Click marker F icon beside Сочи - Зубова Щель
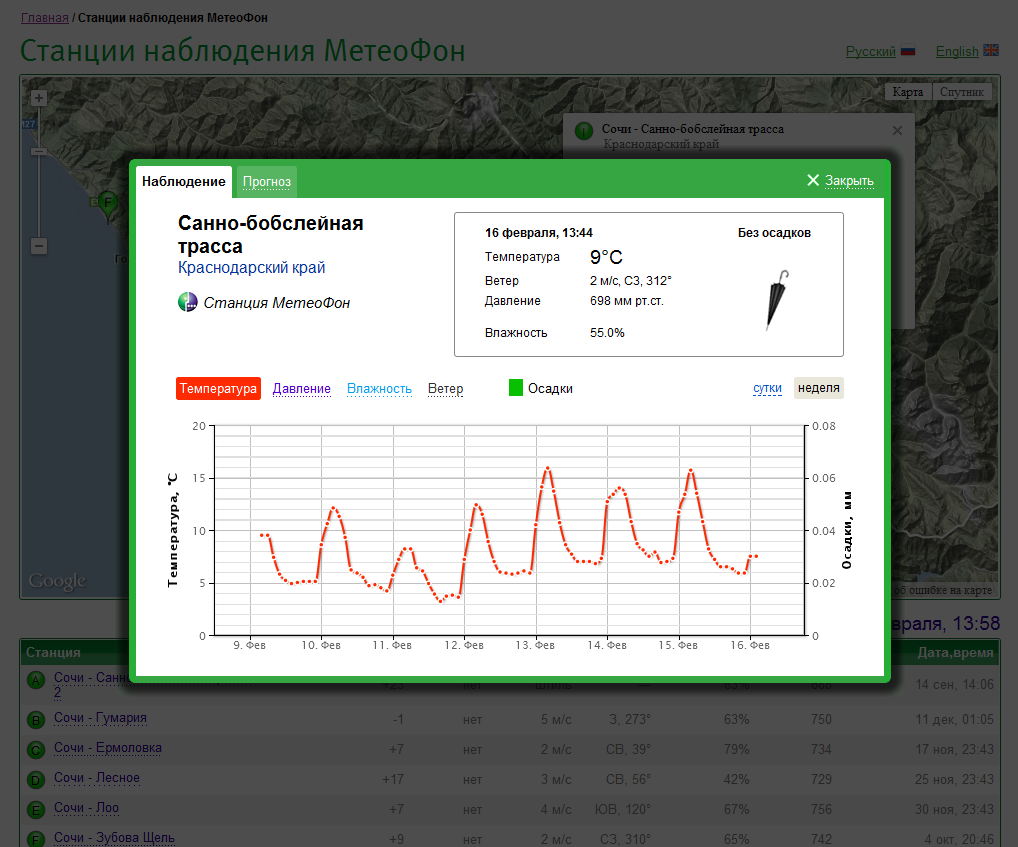Screen dimensions: 1018x847 [x=36, y=839]
